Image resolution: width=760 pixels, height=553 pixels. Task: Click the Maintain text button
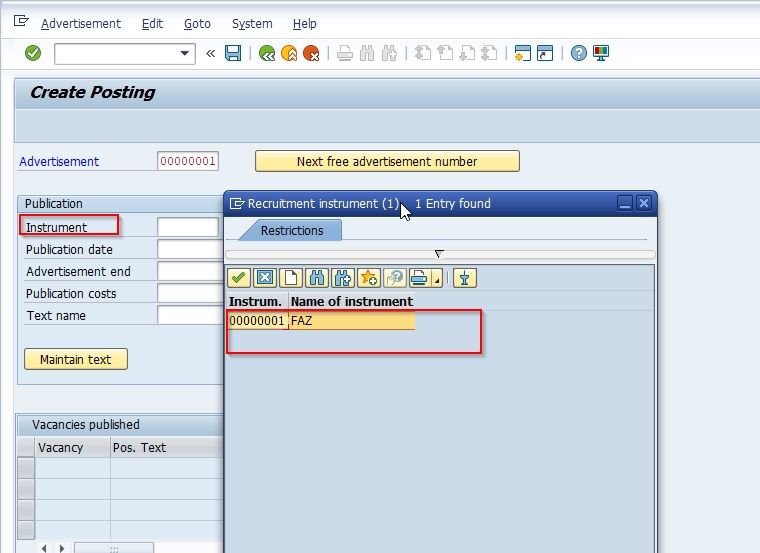coord(76,359)
